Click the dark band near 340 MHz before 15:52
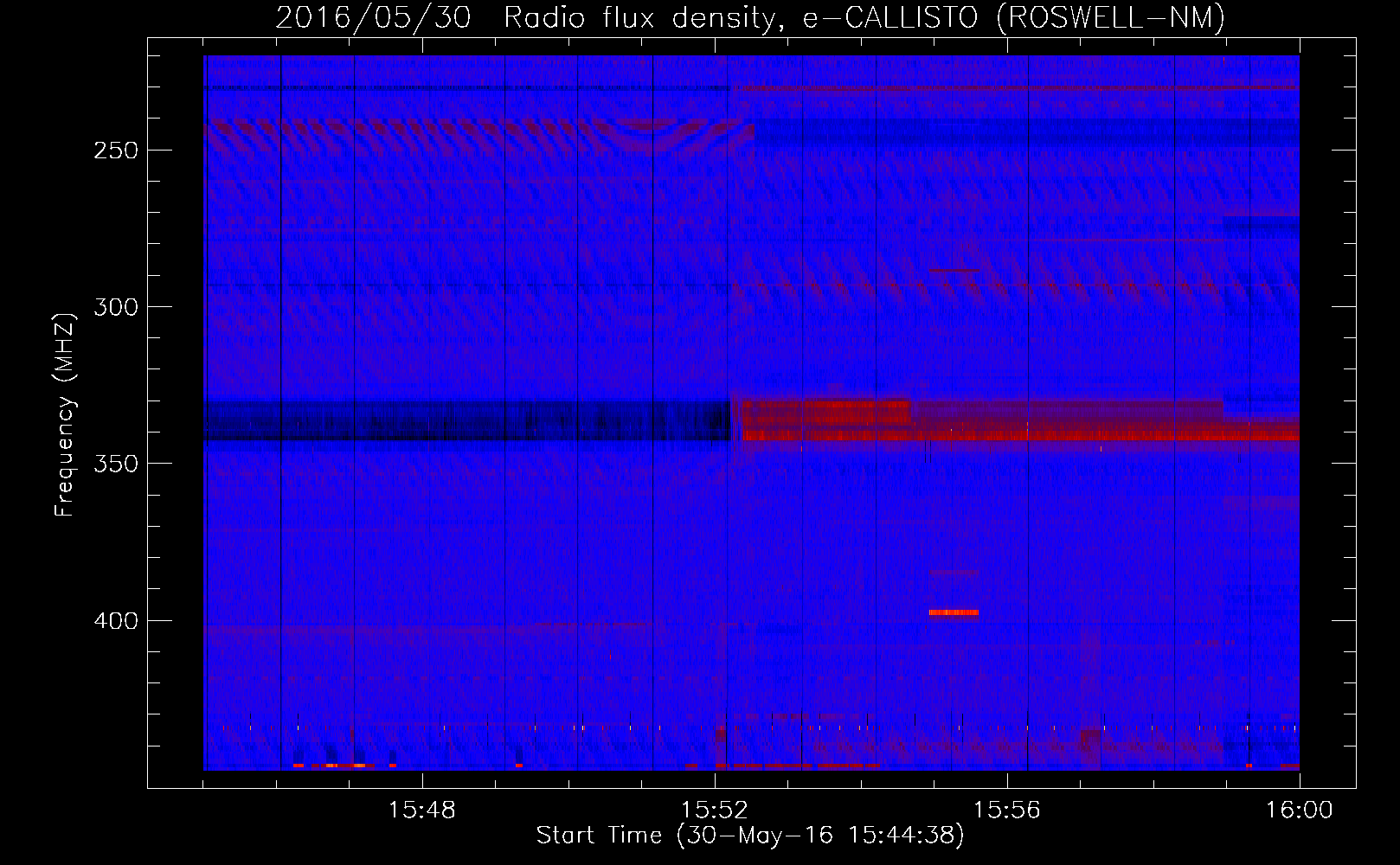 coord(467,420)
